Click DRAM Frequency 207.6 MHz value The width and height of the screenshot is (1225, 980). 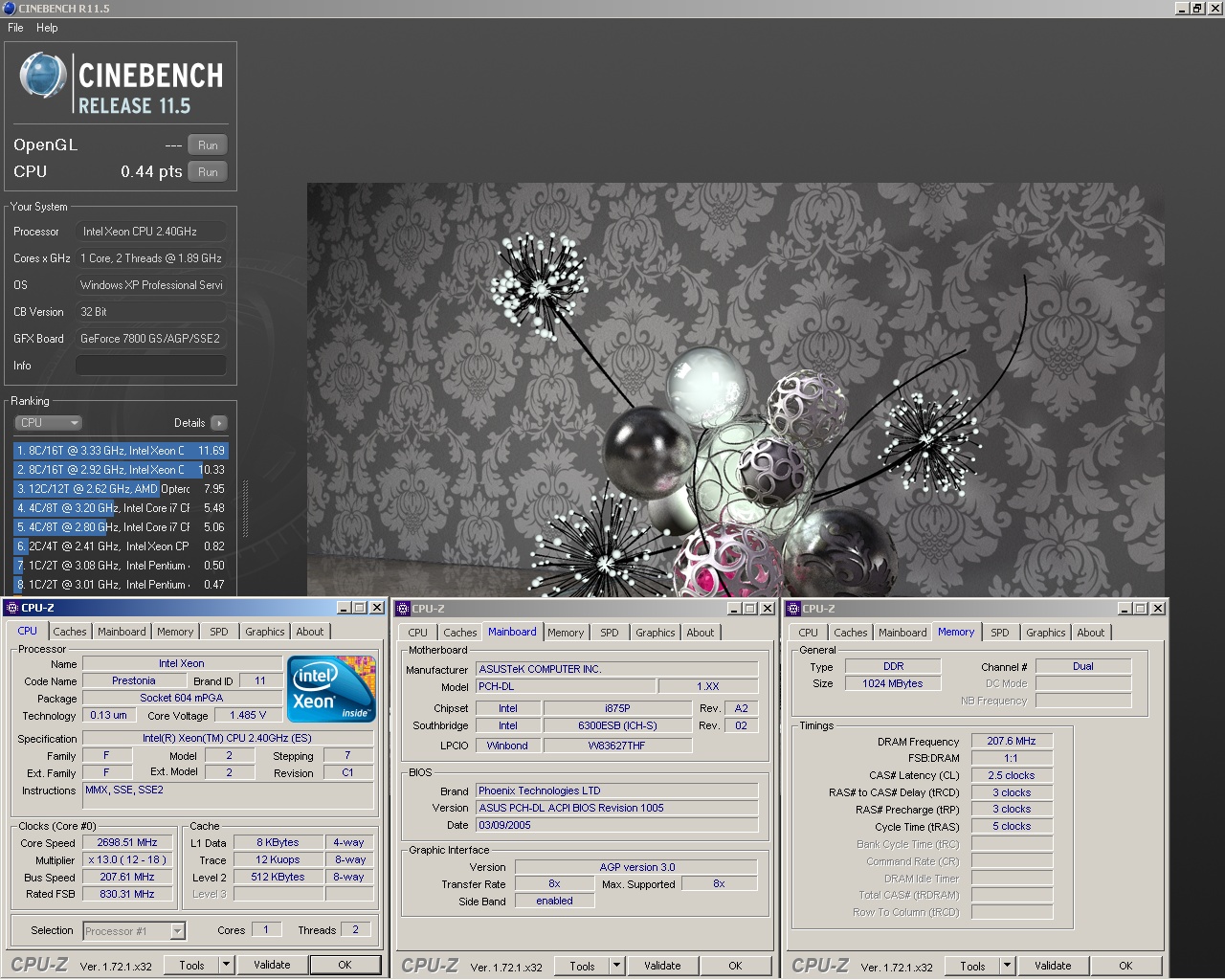pyautogui.click(x=1012, y=741)
